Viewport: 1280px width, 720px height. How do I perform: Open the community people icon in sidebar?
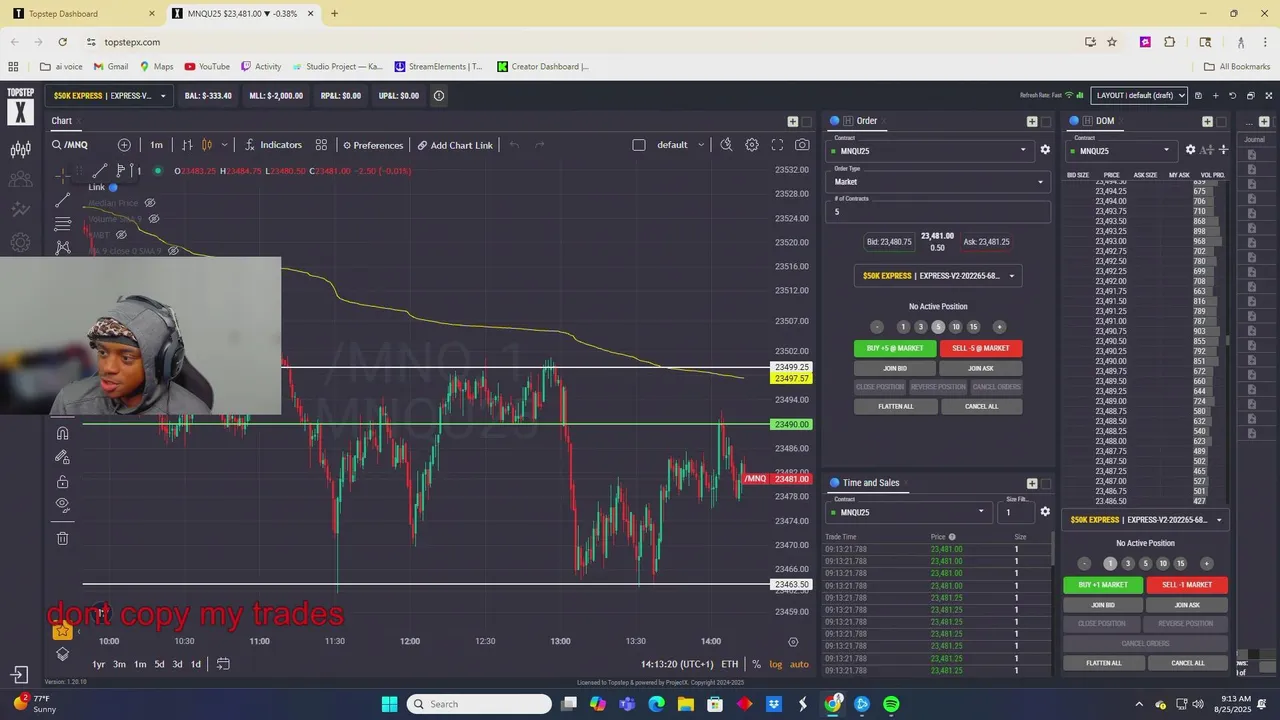click(x=20, y=180)
